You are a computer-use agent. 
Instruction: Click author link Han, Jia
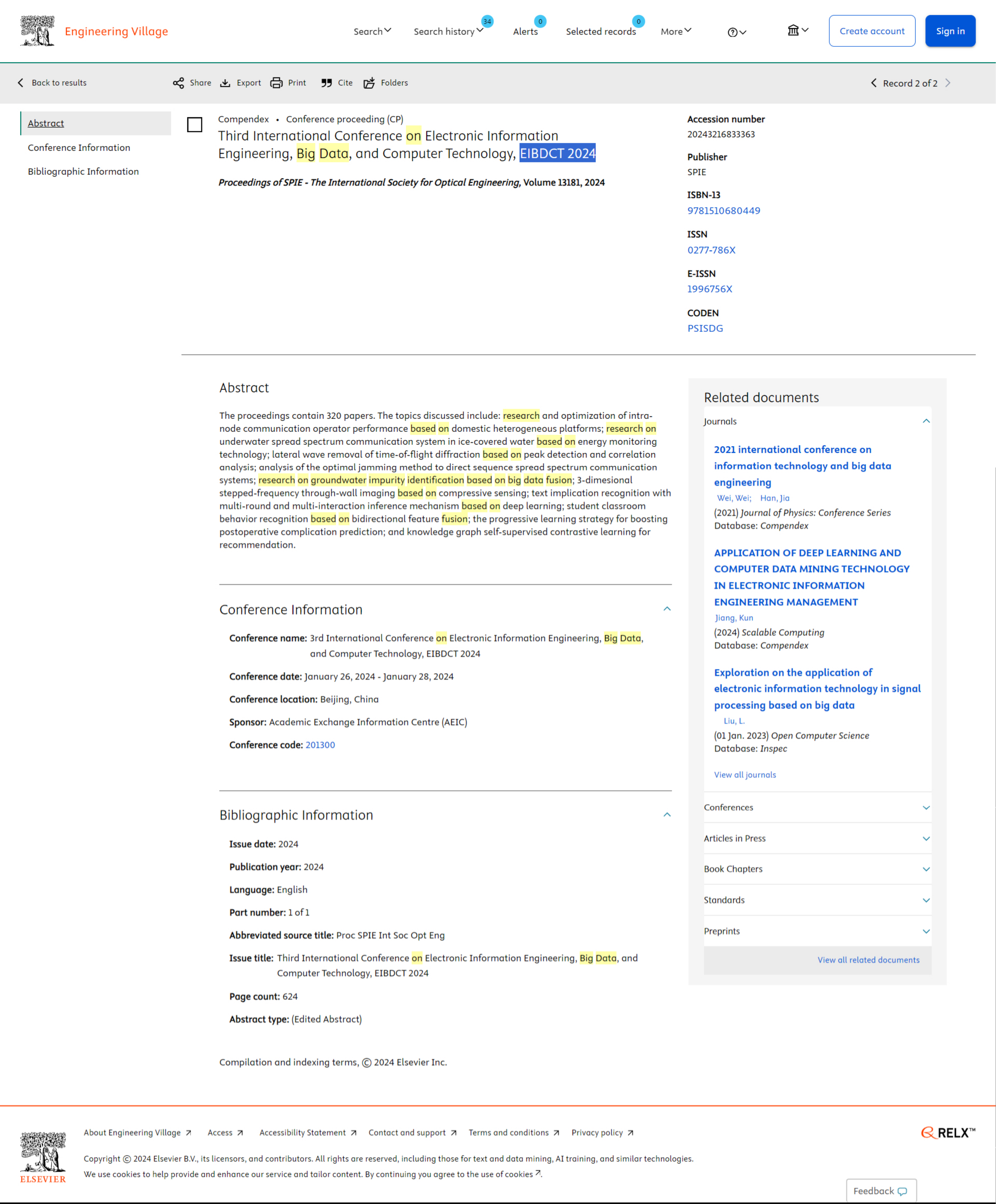tap(775, 498)
